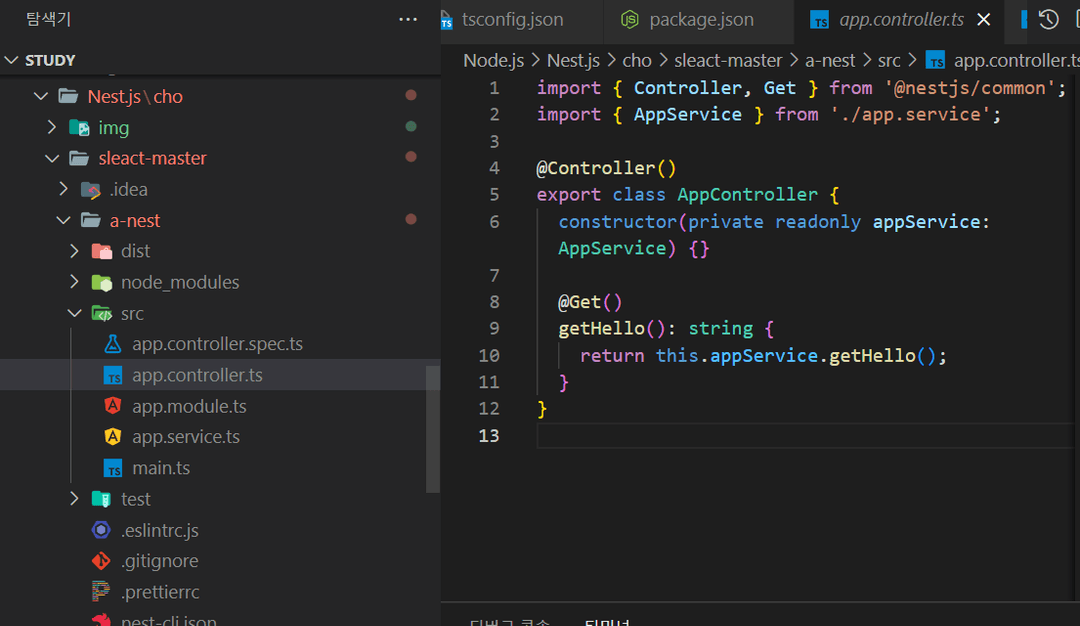Click the TS icon of main.ts
The height and width of the screenshot is (626, 1080).
[x=113, y=468]
